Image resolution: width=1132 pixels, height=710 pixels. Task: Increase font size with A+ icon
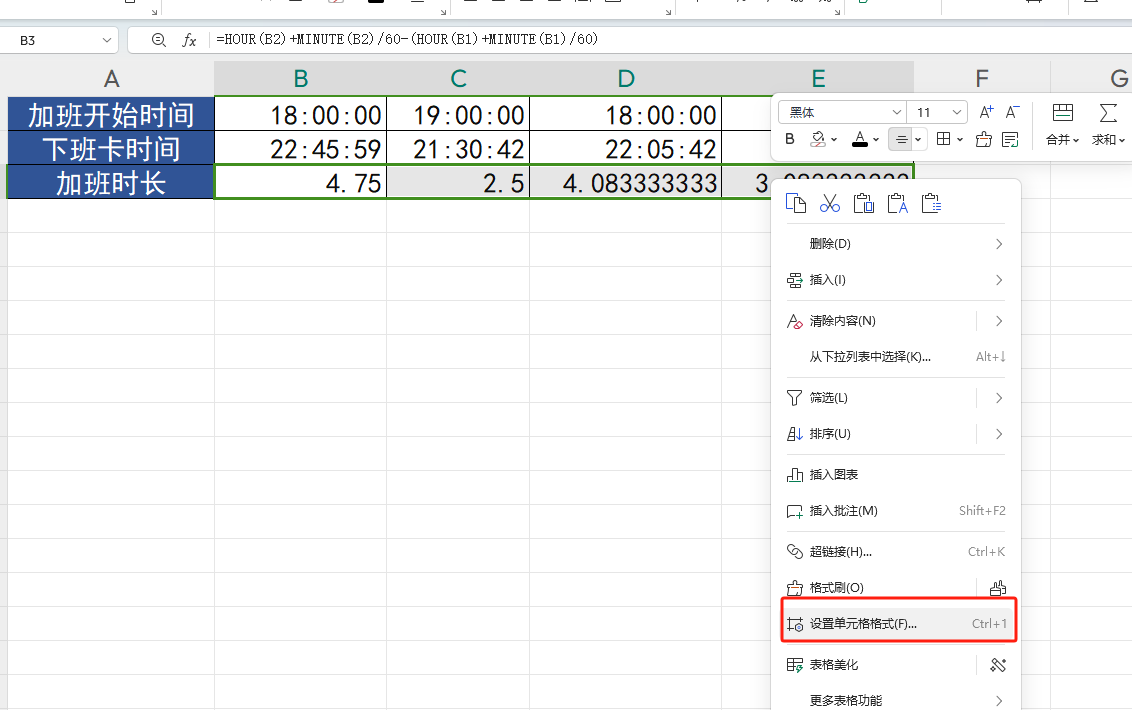[x=985, y=112]
